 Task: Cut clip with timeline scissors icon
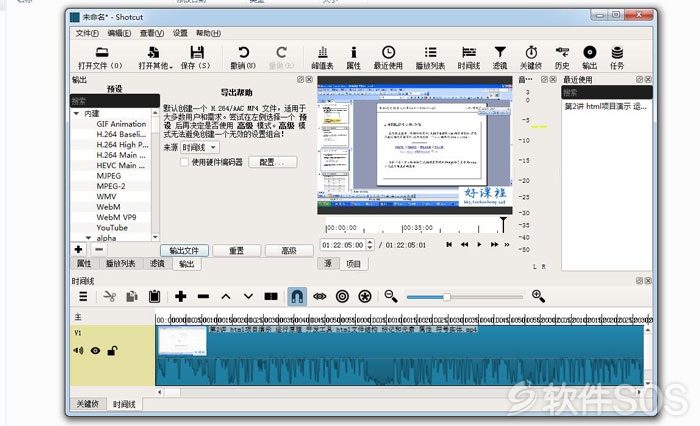109,297
